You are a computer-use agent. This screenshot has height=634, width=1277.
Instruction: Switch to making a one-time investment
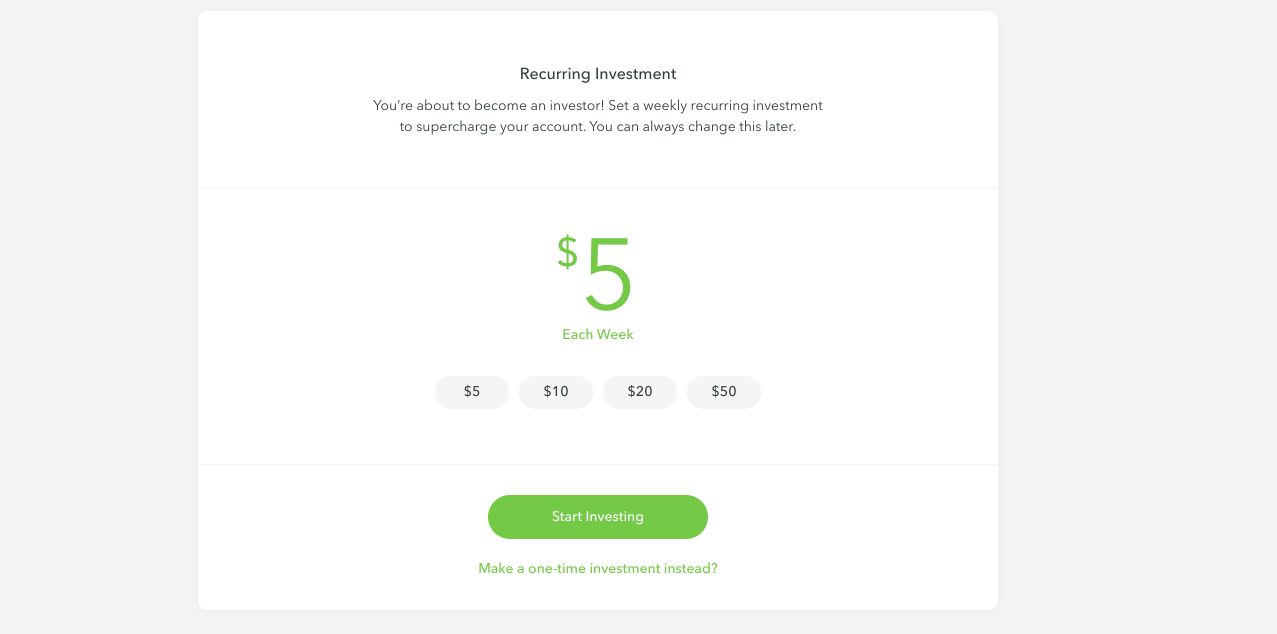(x=598, y=568)
